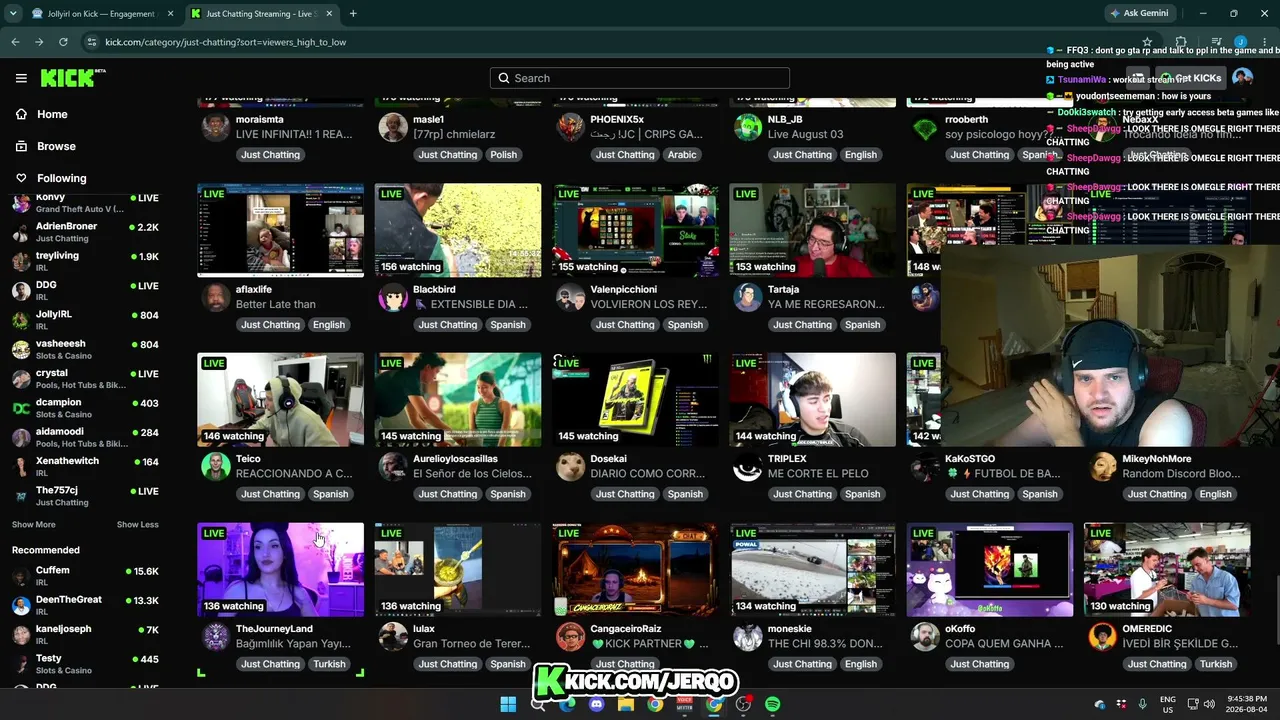Viewport: 1280px width, 720px height.
Task: Open Spotify from the taskbar
Action: [x=773, y=704]
